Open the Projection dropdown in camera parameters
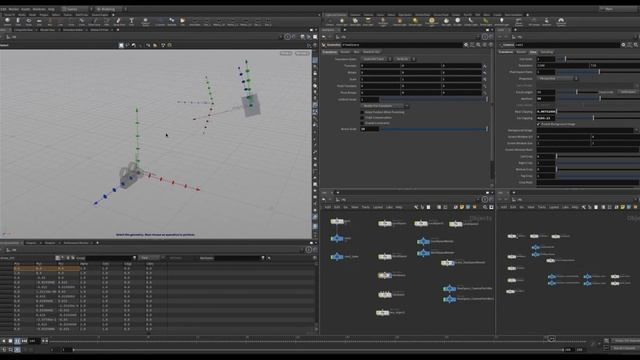Image resolution: width=640 pixels, height=360 pixels. coord(557,78)
